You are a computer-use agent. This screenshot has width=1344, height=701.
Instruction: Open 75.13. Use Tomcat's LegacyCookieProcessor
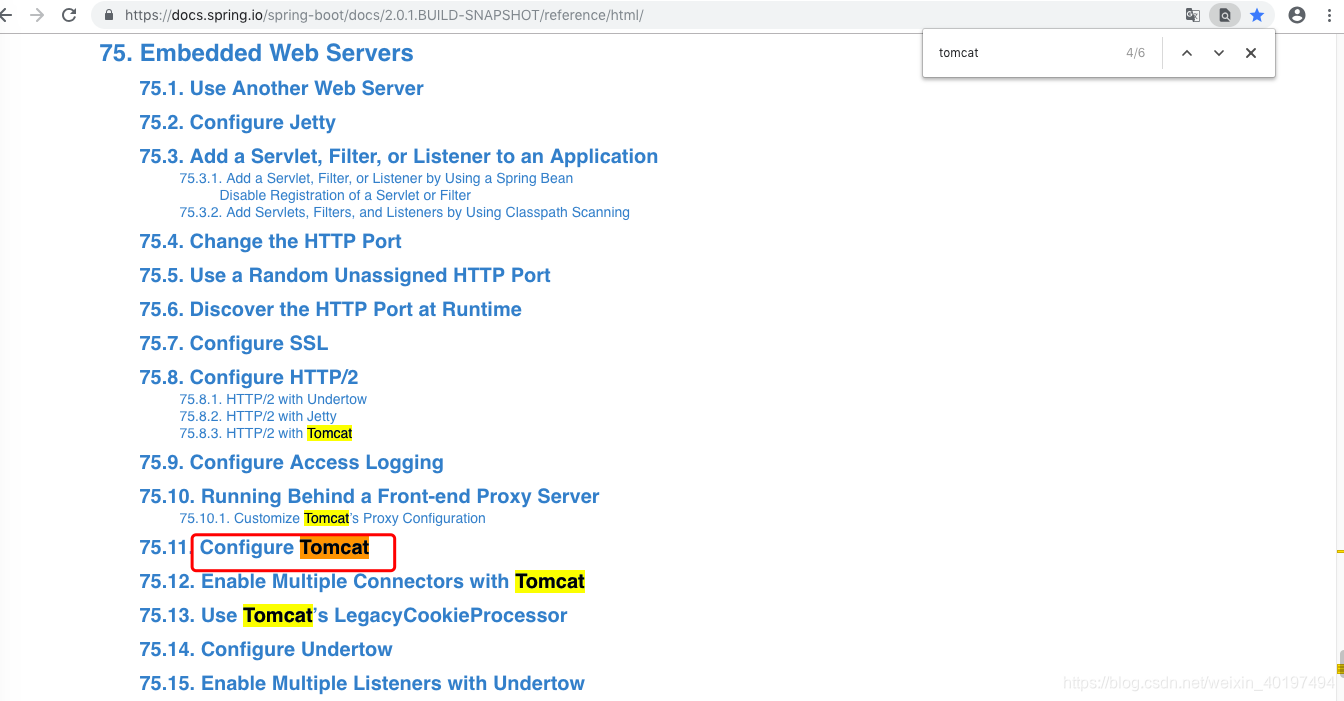pos(353,615)
